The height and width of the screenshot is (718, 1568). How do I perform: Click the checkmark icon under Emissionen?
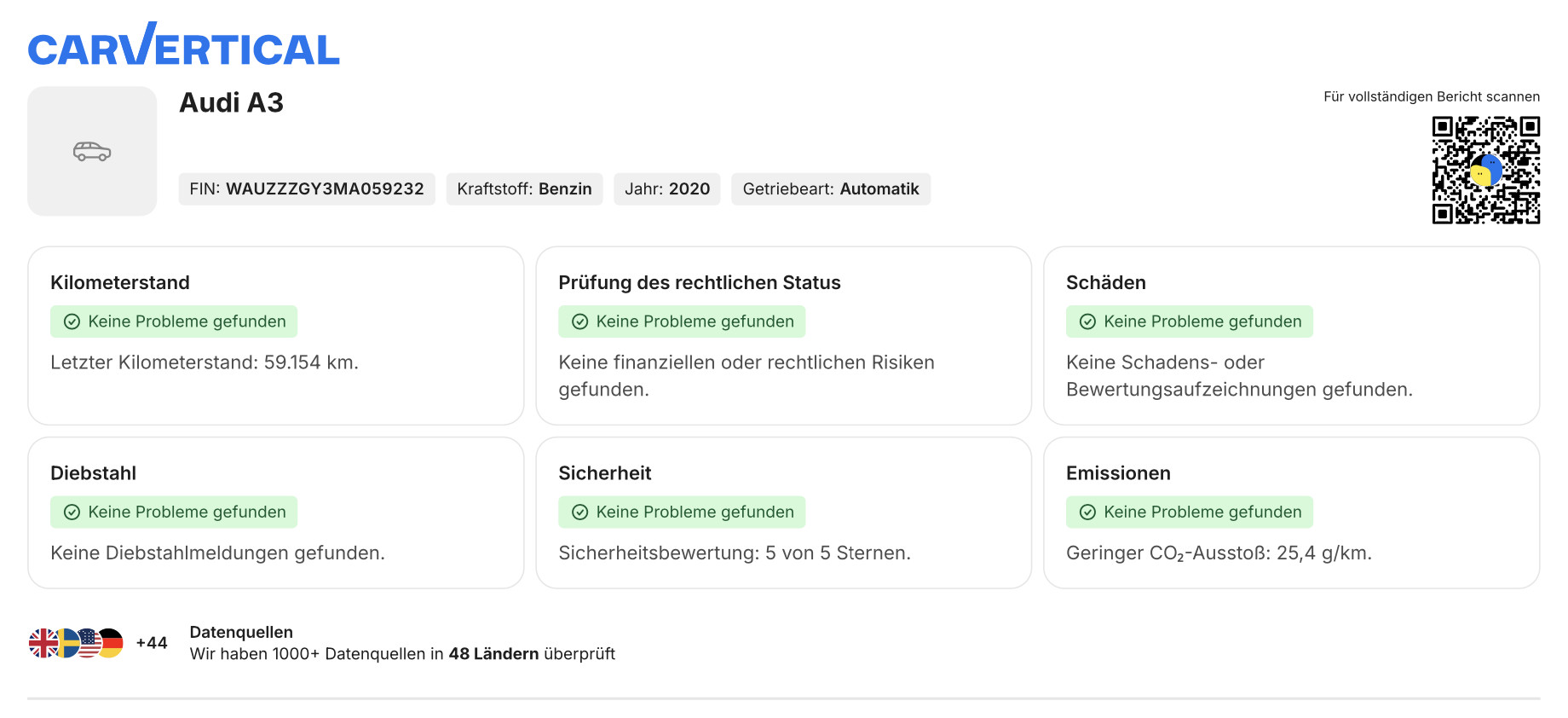click(x=1088, y=512)
